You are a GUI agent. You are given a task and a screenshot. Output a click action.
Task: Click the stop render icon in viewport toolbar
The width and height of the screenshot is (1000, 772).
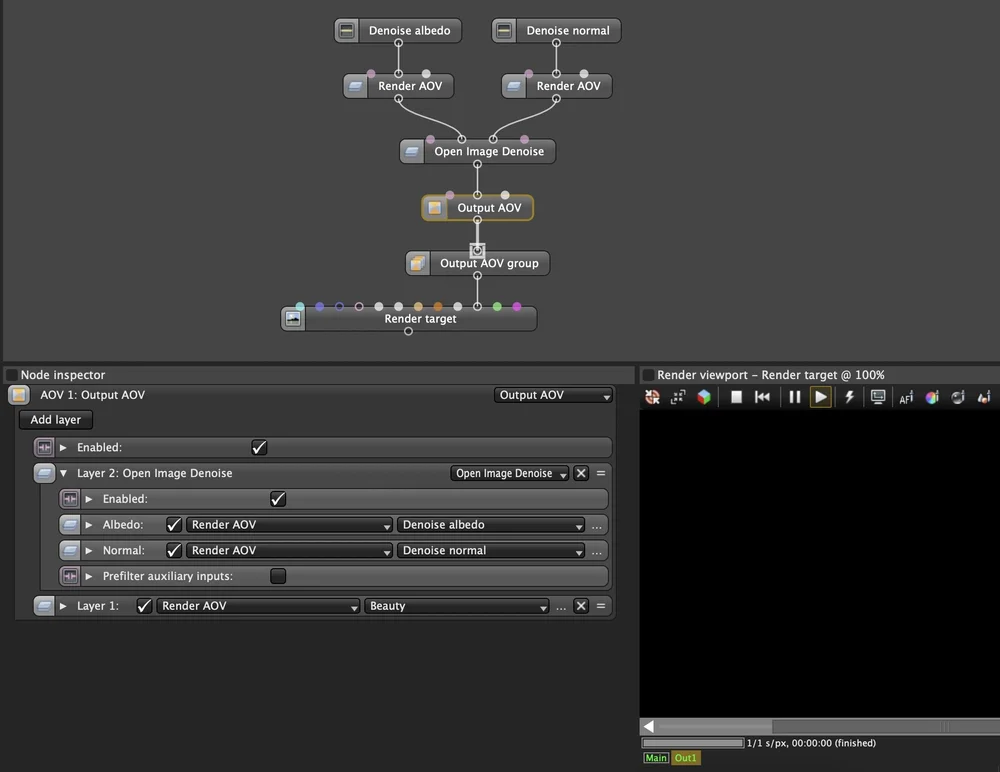click(x=736, y=397)
